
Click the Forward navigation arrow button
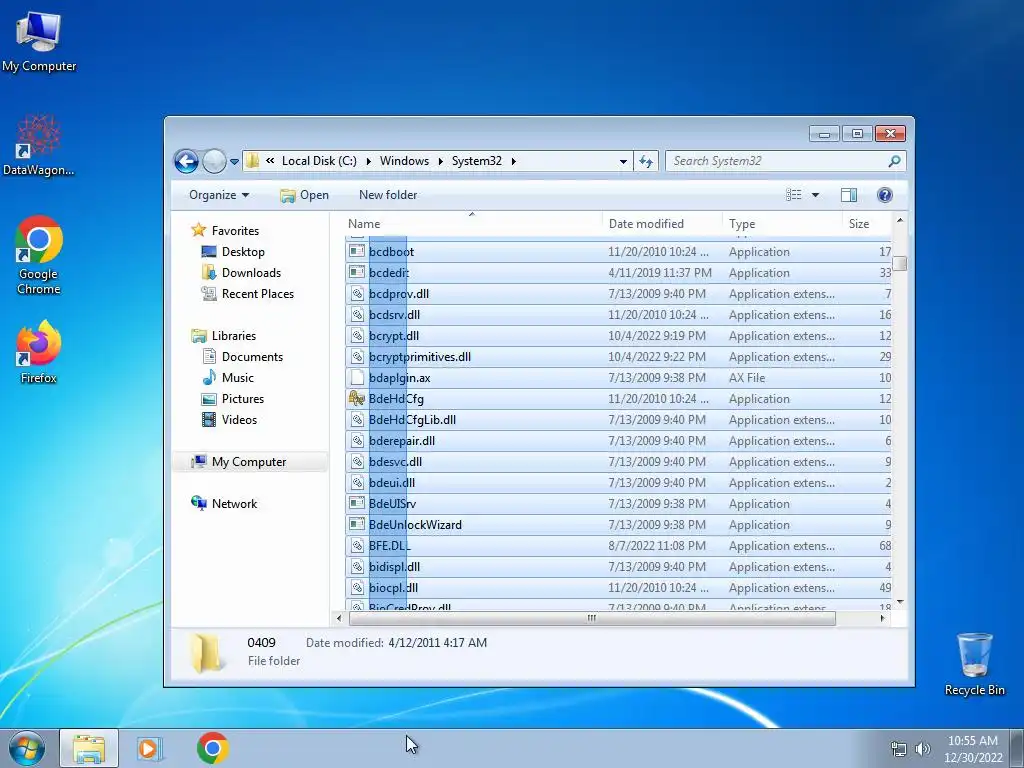(214, 161)
